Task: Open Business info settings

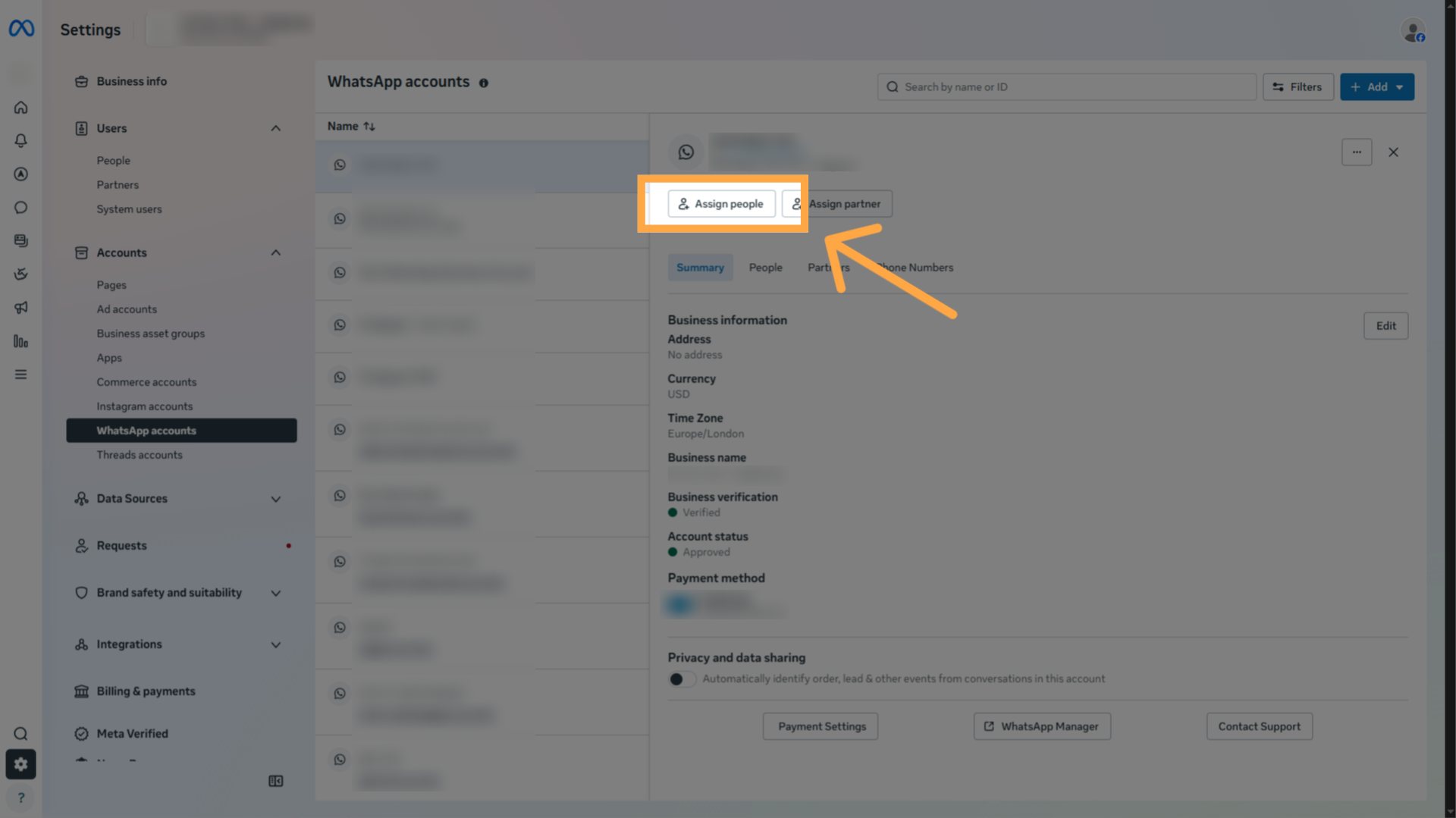Action: click(x=131, y=81)
